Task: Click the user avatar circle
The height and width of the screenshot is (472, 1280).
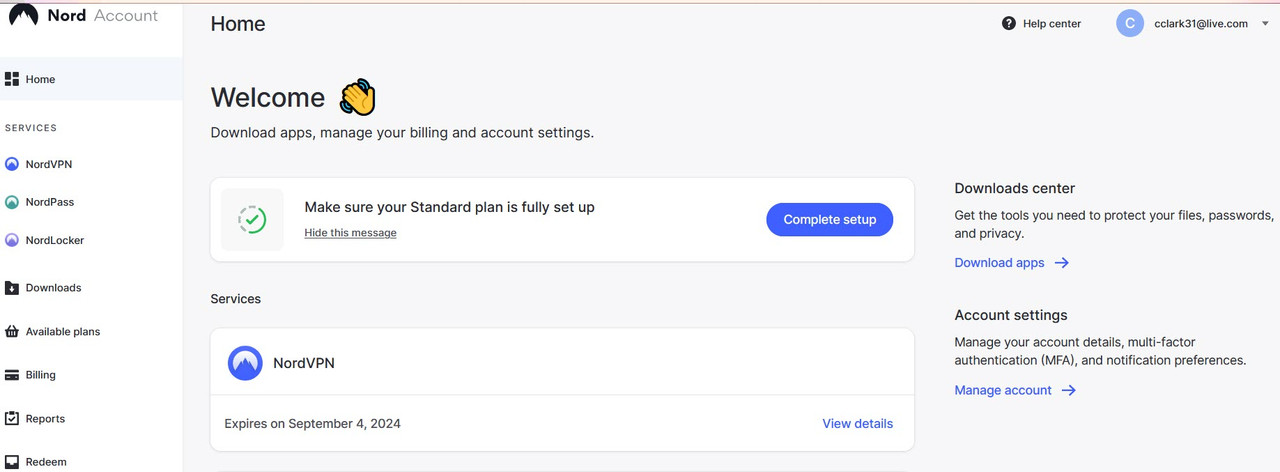Action: pos(1130,24)
